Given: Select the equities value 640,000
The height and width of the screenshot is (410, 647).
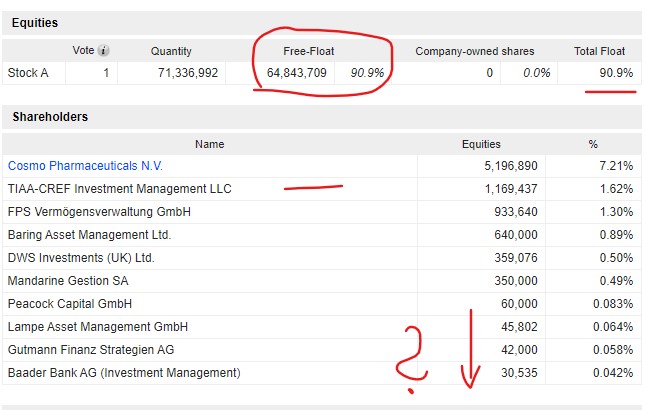Looking at the screenshot, I should [516, 235].
